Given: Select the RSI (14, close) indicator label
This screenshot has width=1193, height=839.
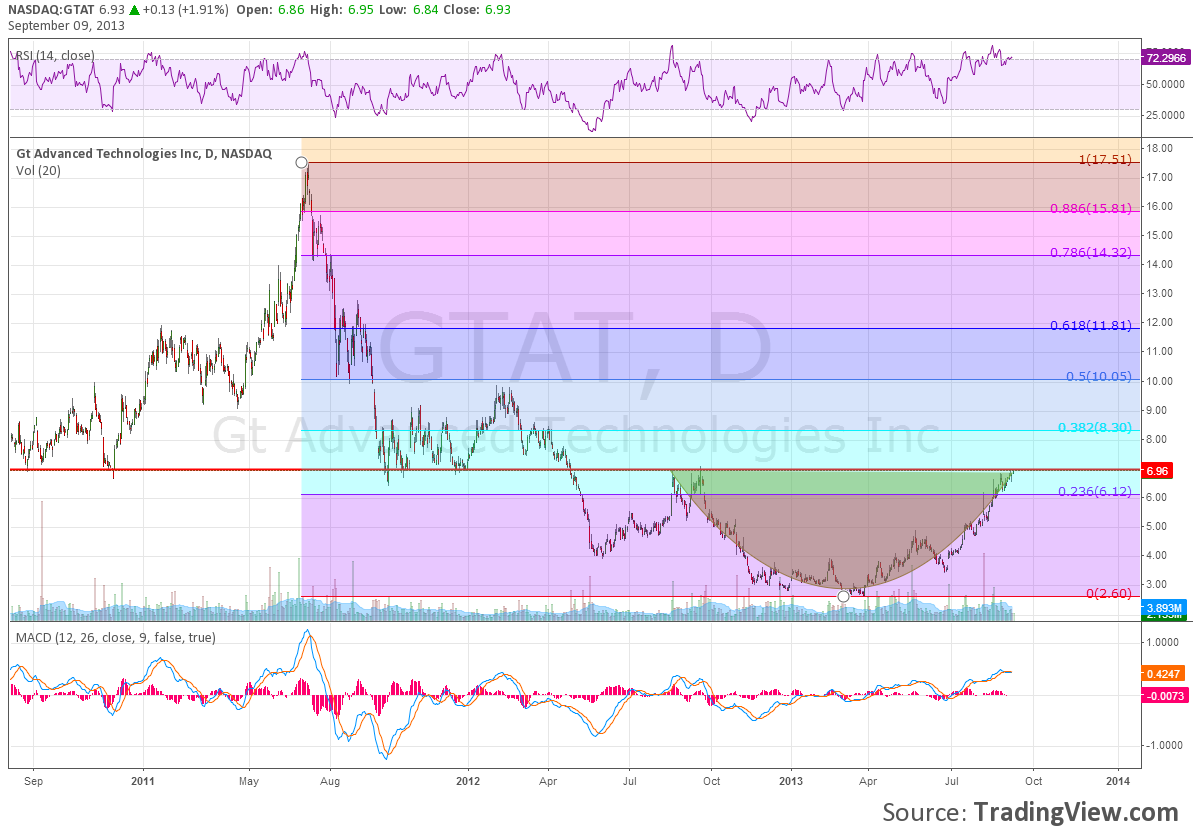Looking at the screenshot, I should point(55,56).
